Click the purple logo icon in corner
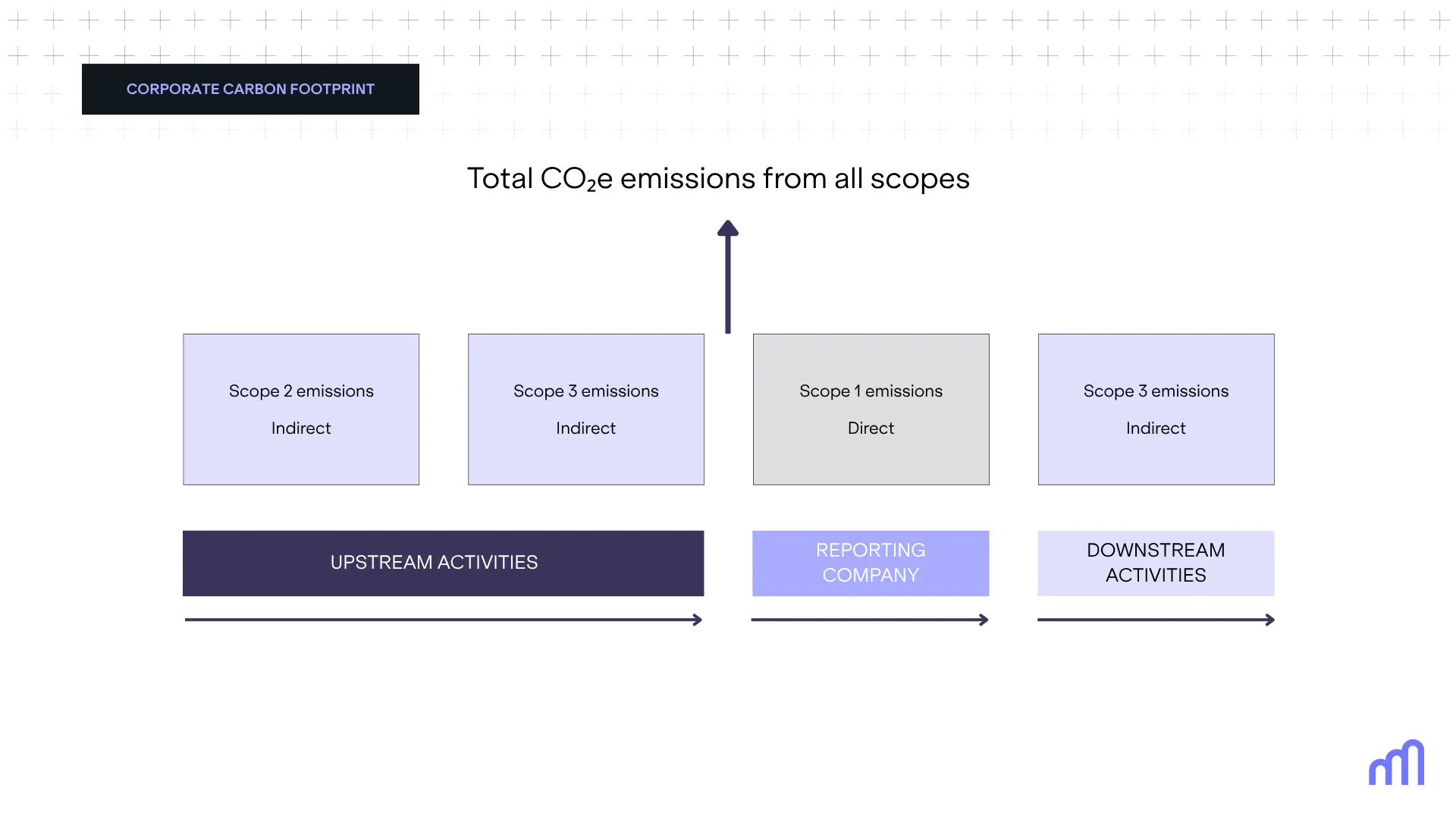Image resolution: width=1456 pixels, height=819 pixels. (x=1397, y=762)
